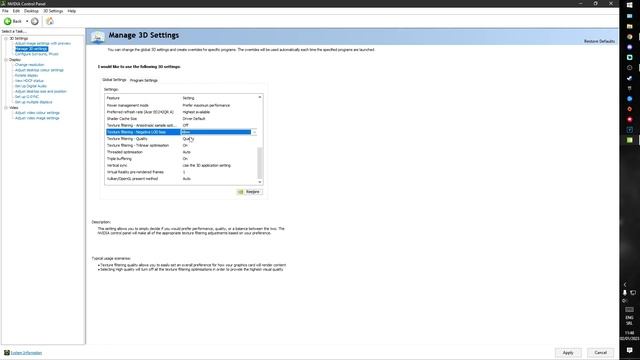Show hidden system tray icons chevron
This screenshot has height=360, width=640.
tap(625, 284)
